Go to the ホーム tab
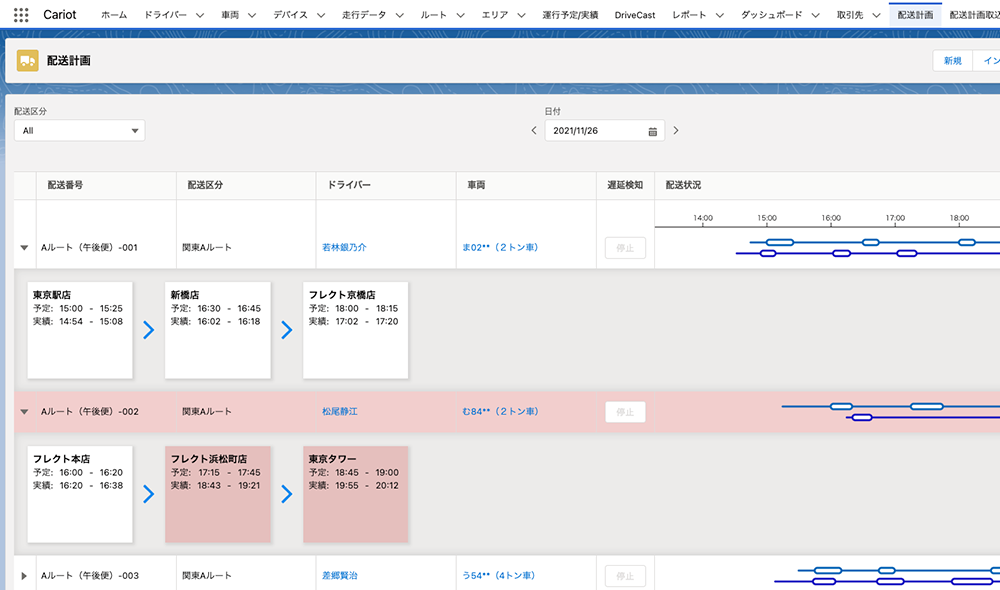The image size is (1000, 590). coord(114,15)
